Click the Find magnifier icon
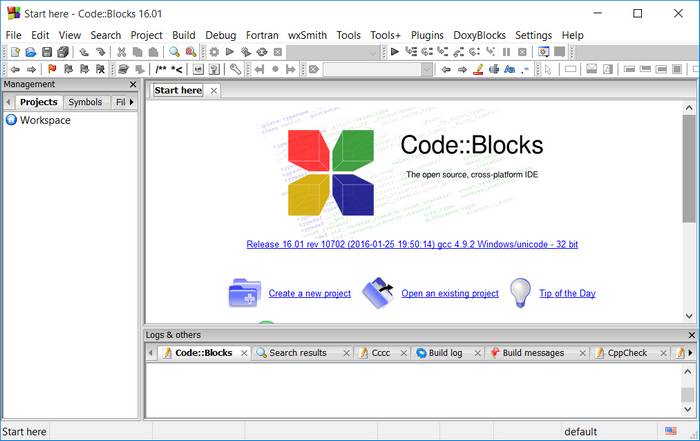This screenshot has width=700, height=441. (174, 52)
